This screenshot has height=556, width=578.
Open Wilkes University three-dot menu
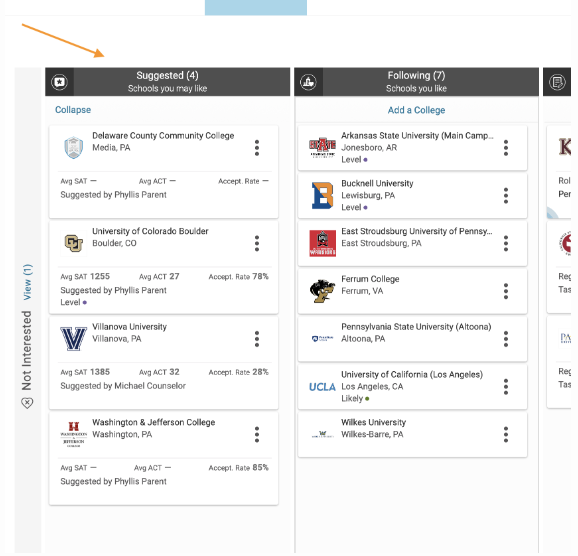pos(506,434)
